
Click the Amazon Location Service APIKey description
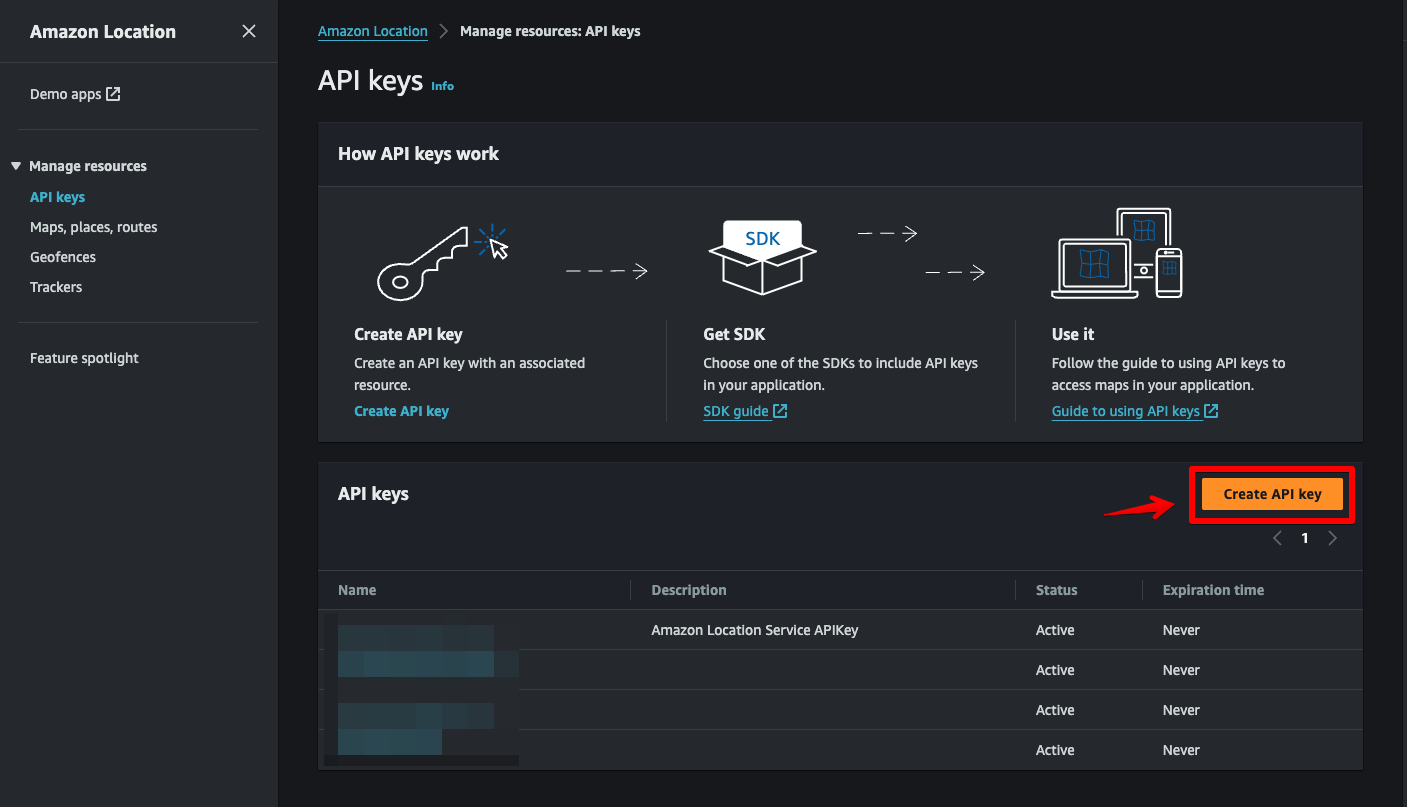coord(754,630)
